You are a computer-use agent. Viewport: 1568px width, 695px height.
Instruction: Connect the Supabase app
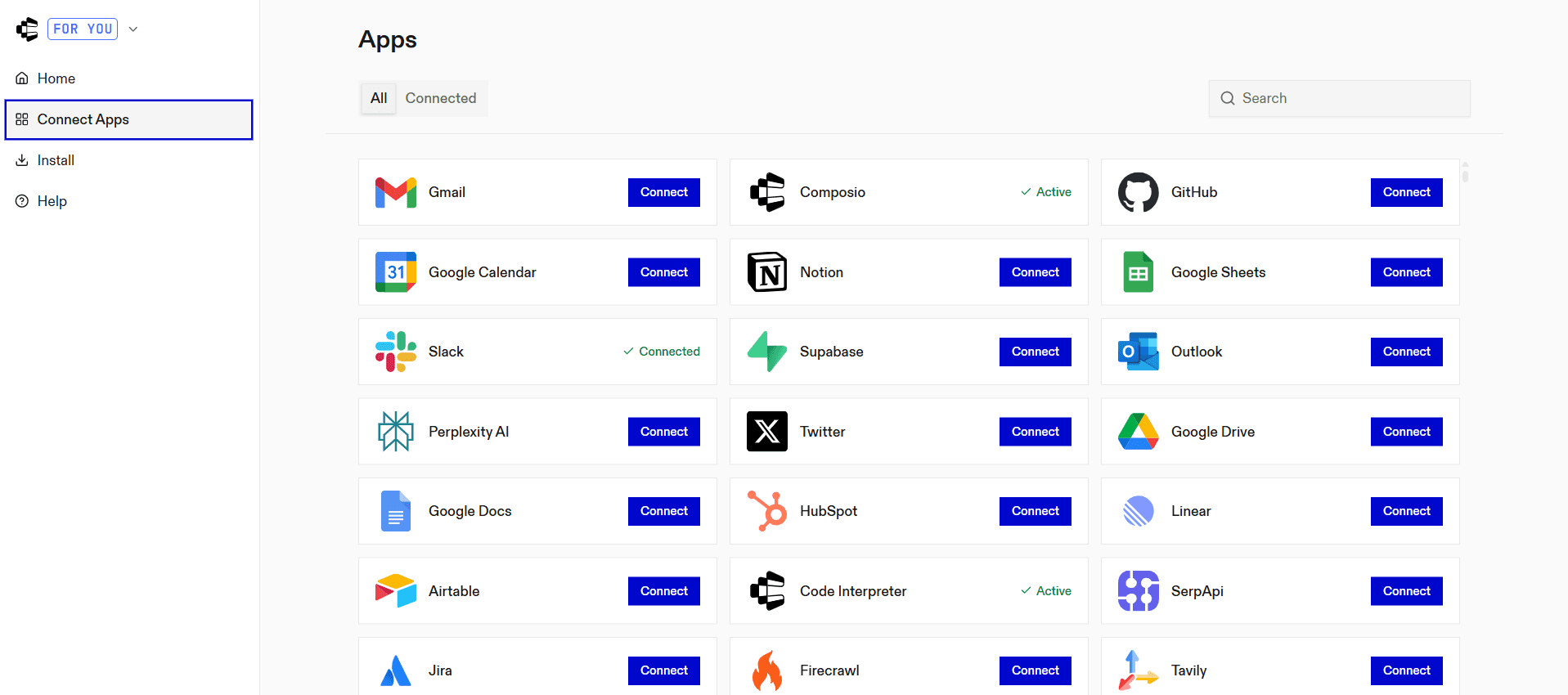[1036, 352]
